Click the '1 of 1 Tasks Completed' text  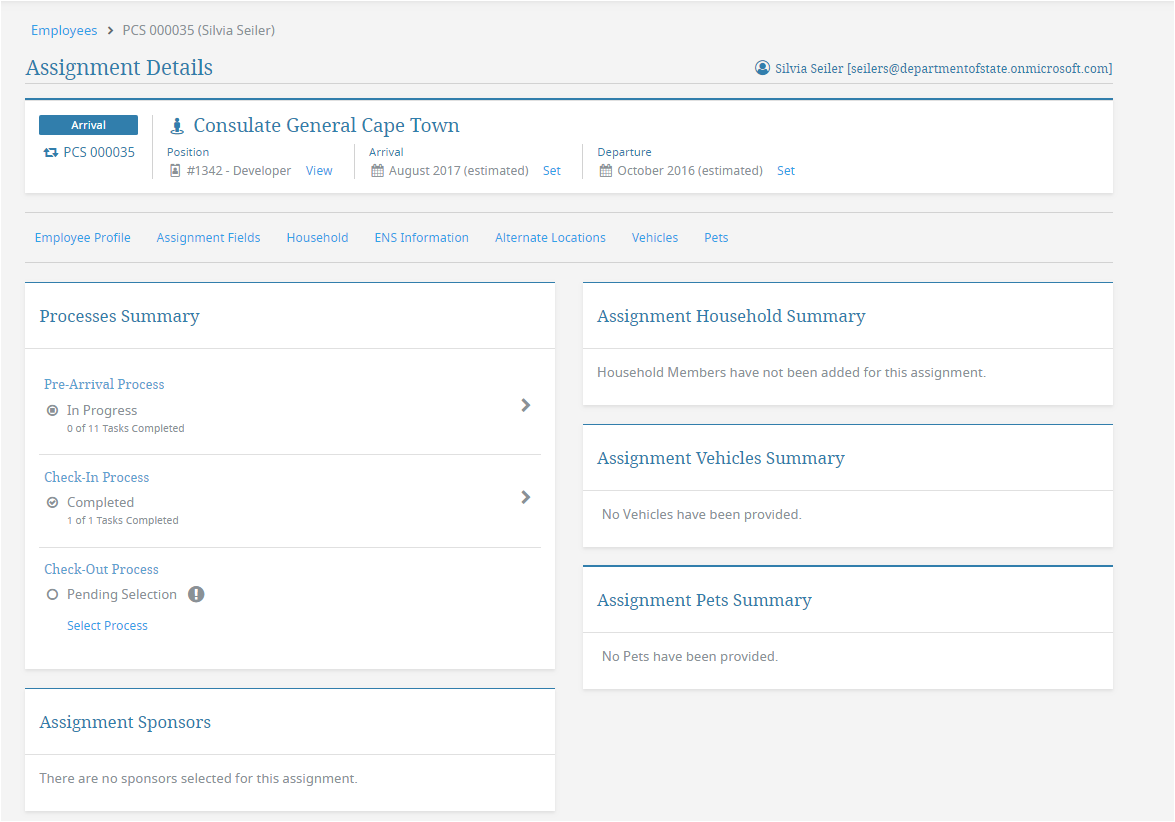122,521
